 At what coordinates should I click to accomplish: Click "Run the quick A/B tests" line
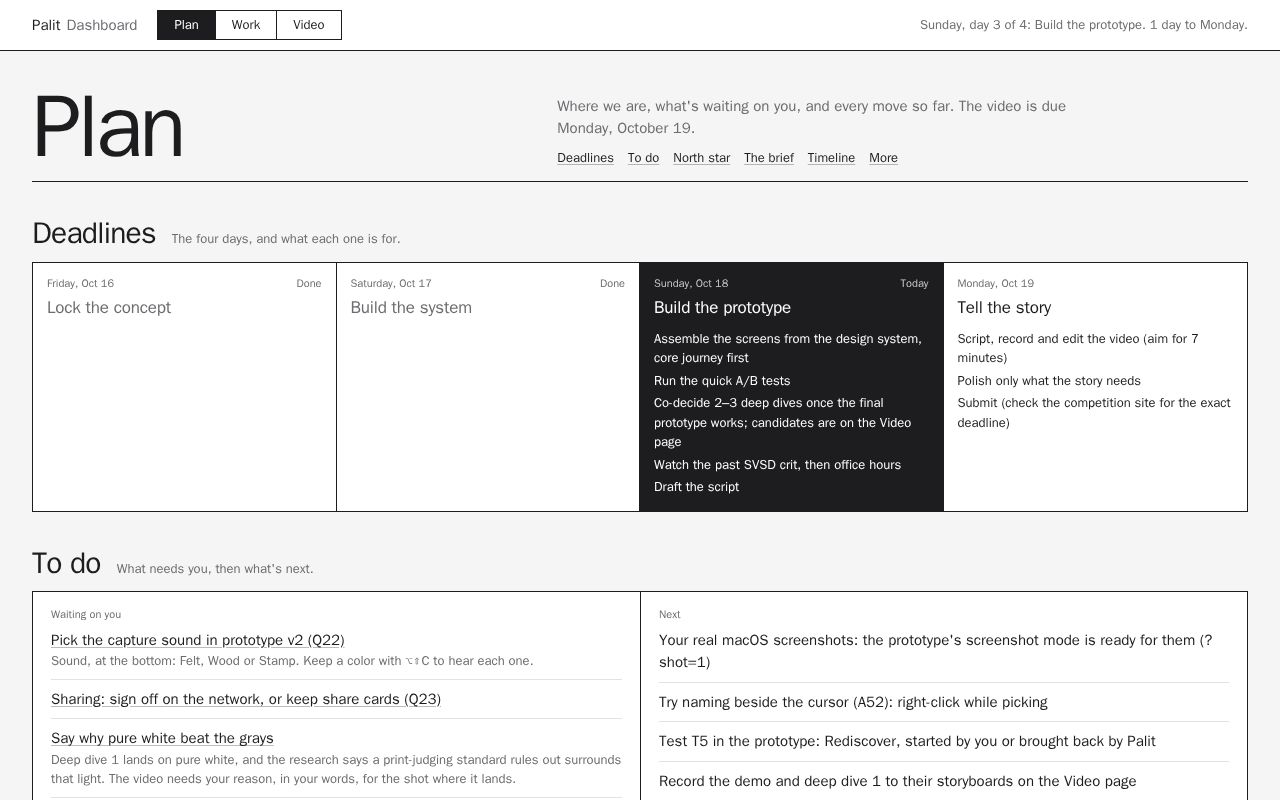[x=722, y=381]
